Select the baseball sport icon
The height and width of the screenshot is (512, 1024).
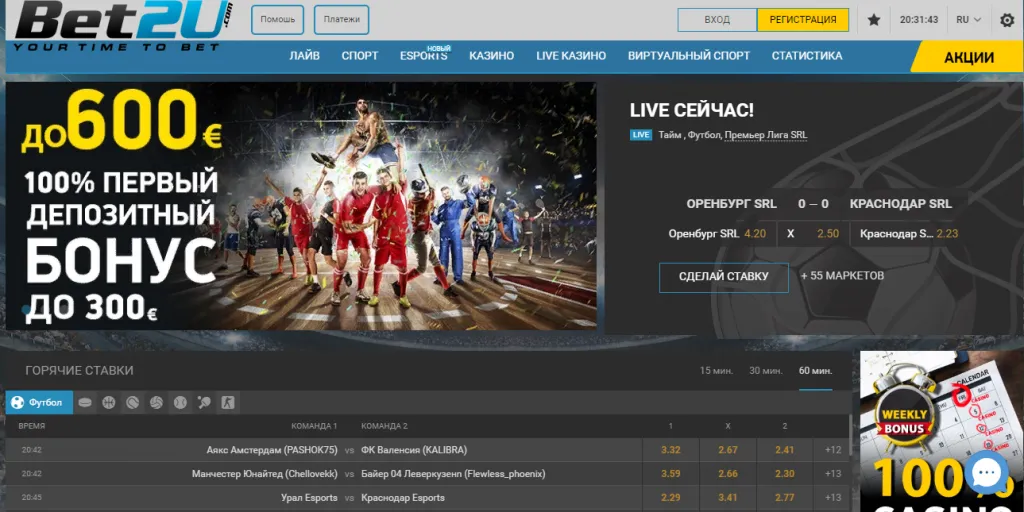coord(180,403)
